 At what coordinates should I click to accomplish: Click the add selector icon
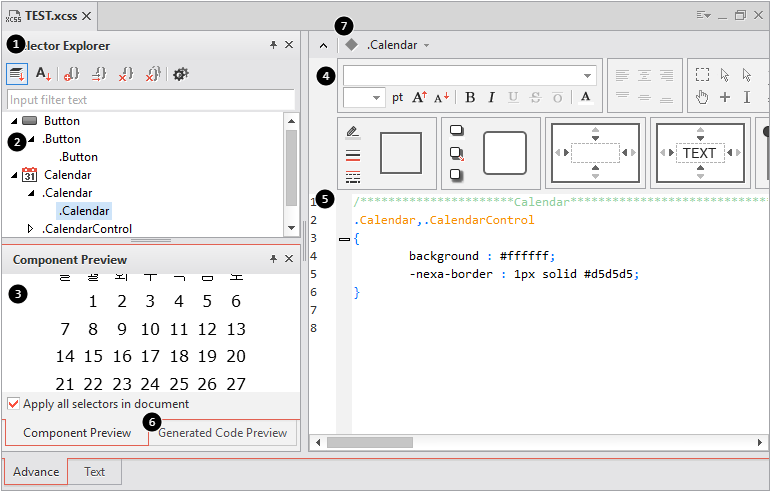(72, 74)
